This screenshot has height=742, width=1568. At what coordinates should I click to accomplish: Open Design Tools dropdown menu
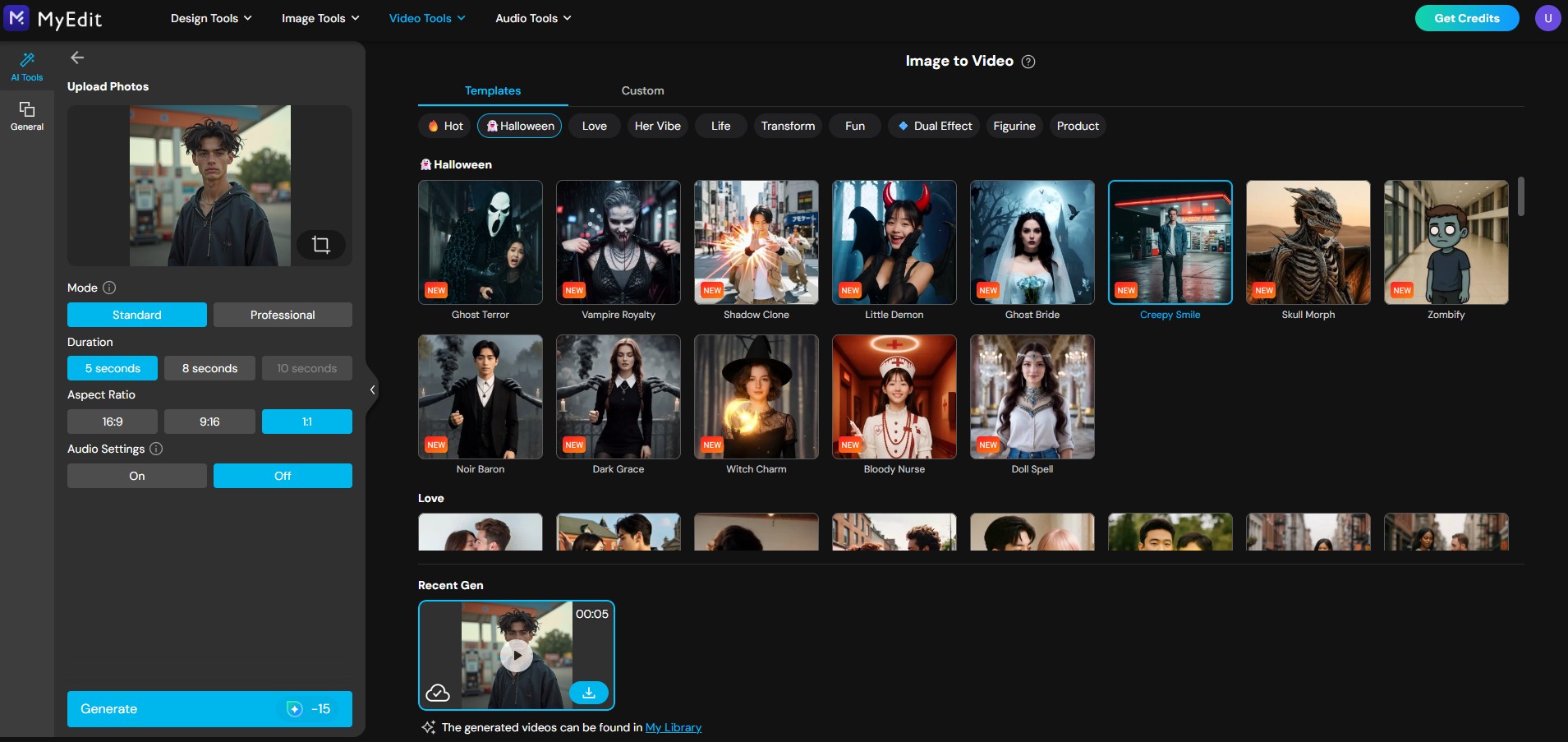tap(211, 18)
